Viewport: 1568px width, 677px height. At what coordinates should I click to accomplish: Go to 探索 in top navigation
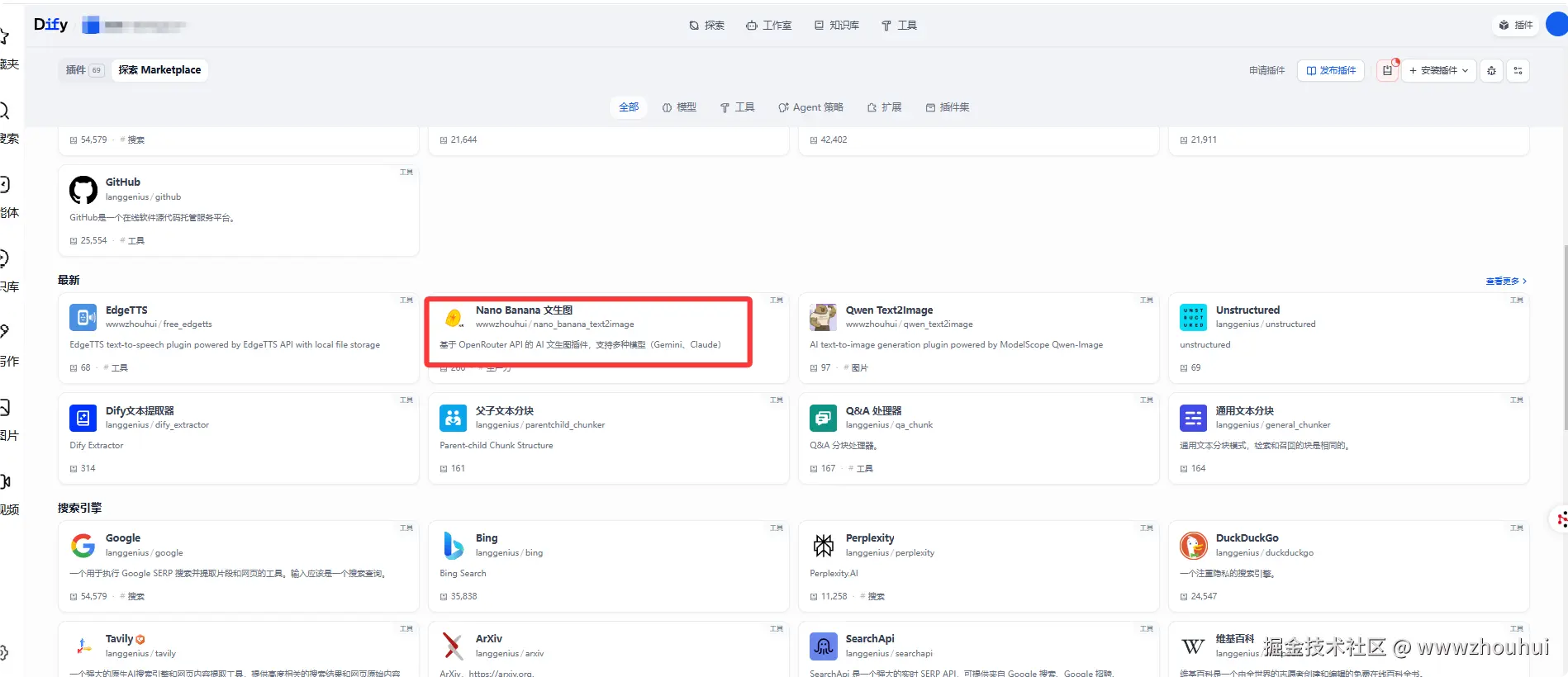point(706,26)
